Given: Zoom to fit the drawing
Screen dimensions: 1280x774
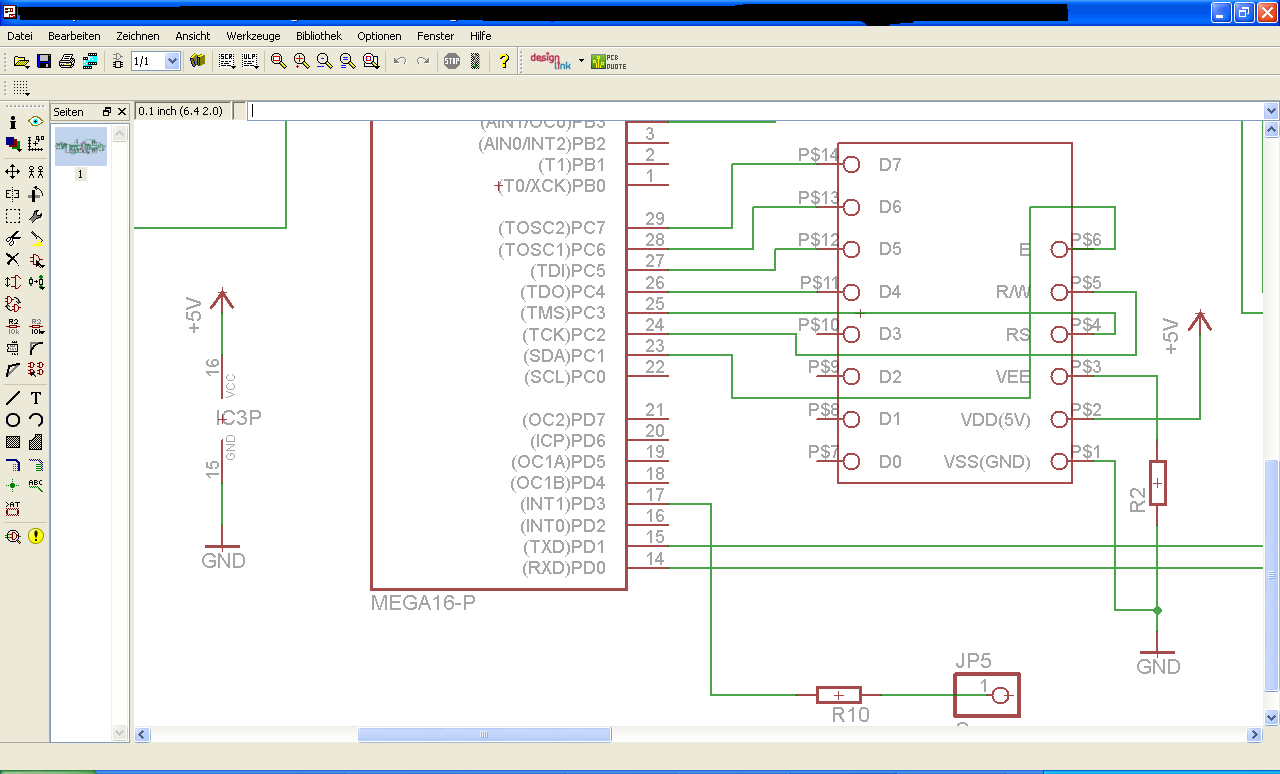Looking at the screenshot, I should tap(279, 61).
